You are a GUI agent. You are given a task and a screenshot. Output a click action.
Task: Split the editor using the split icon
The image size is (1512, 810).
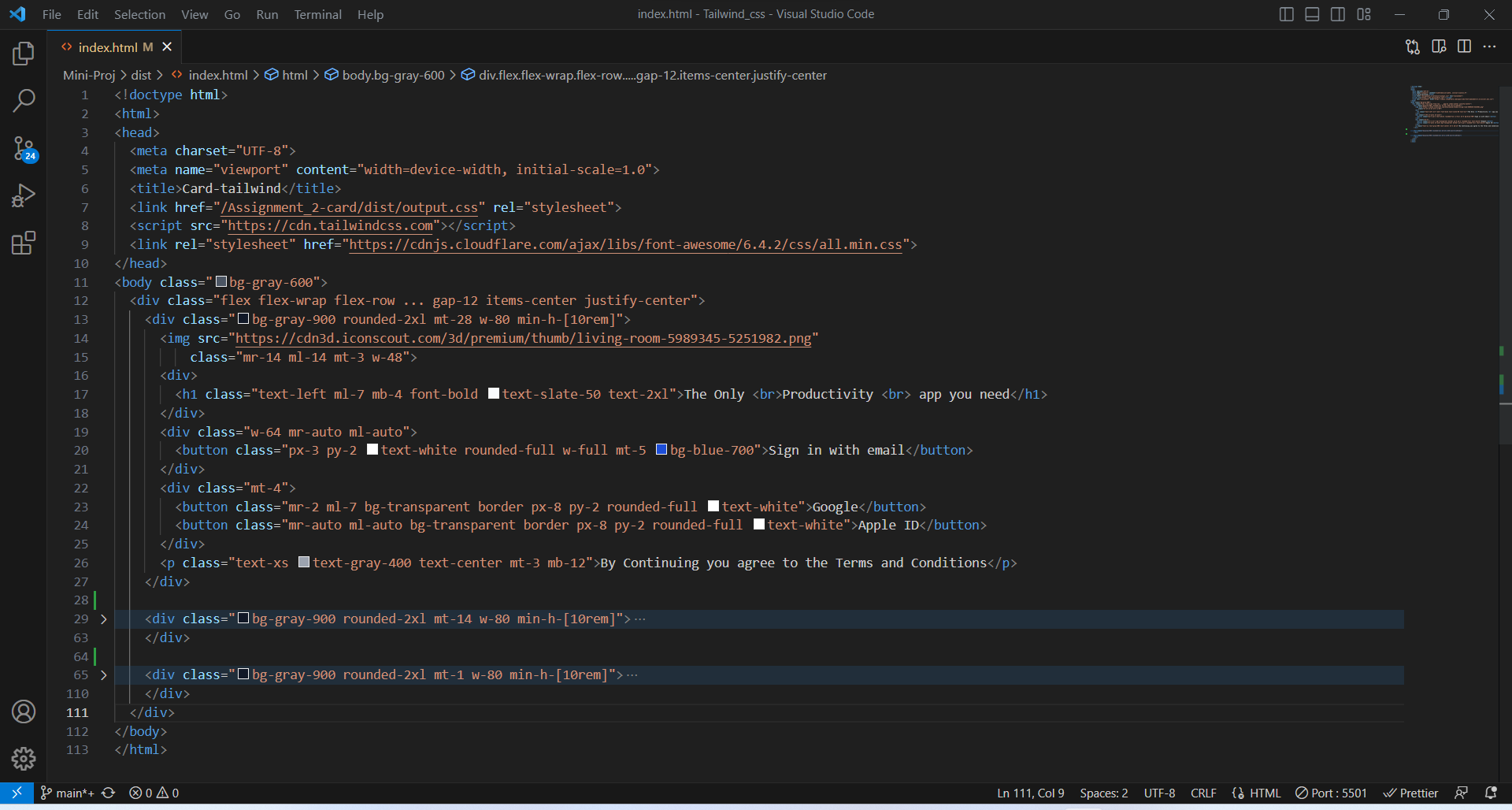(x=1465, y=46)
